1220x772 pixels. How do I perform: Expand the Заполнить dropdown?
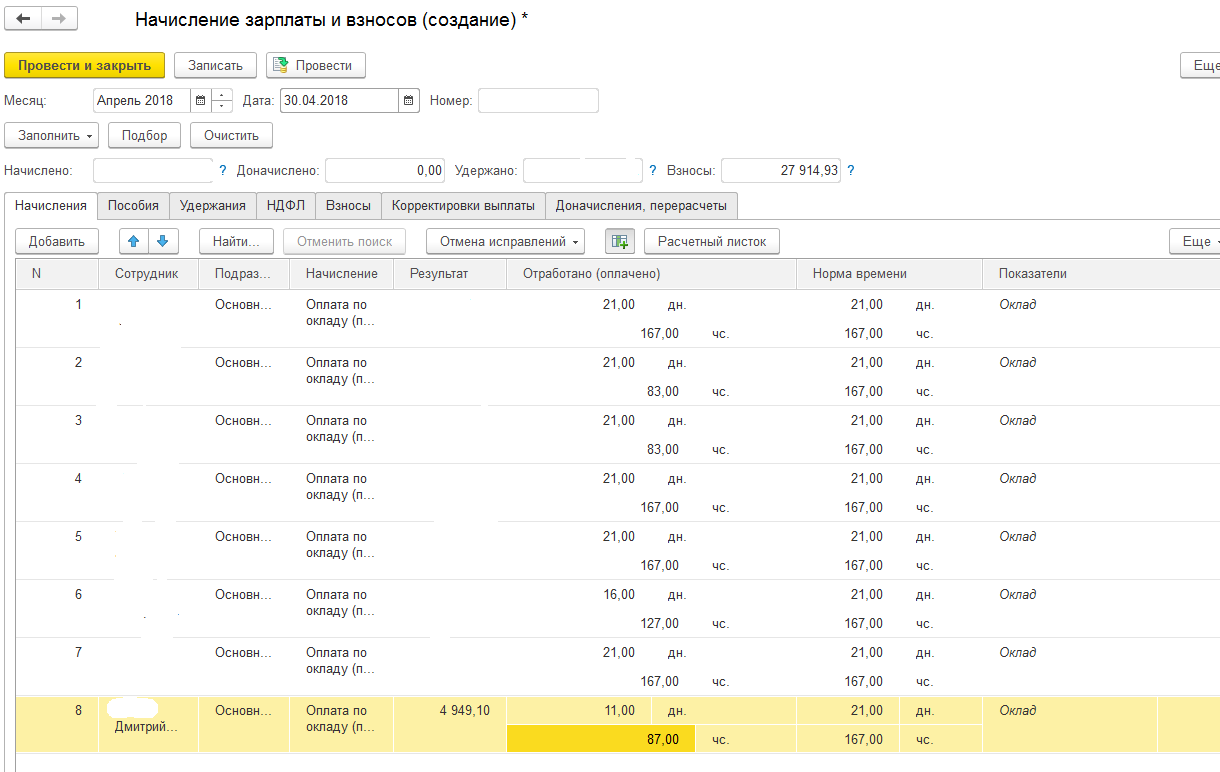click(x=52, y=135)
